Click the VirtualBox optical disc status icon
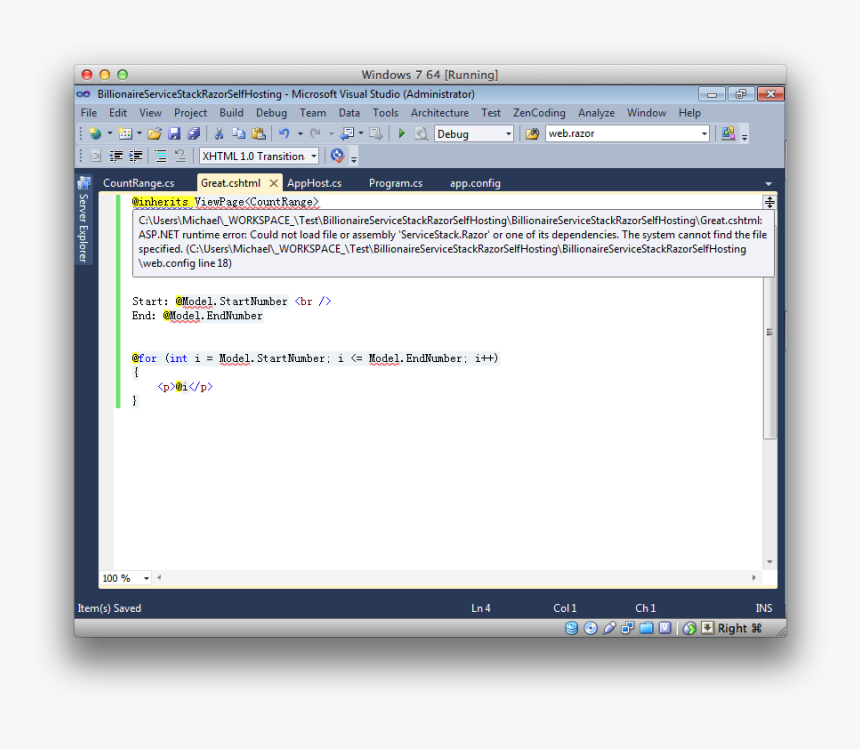Image resolution: width=860 pixels, height=749 pixels. (x=591, y=628)
